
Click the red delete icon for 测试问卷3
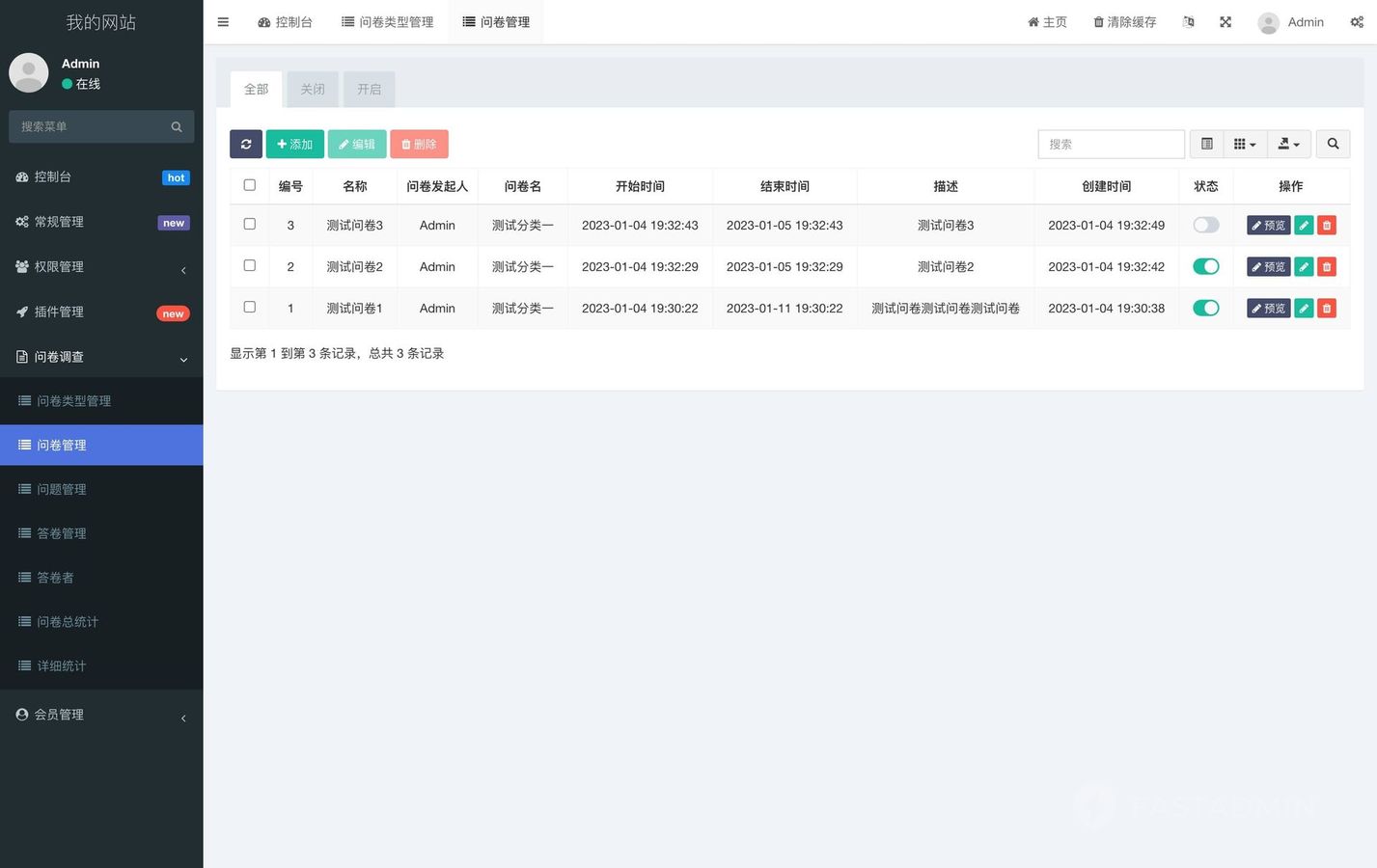point(1327,226)
